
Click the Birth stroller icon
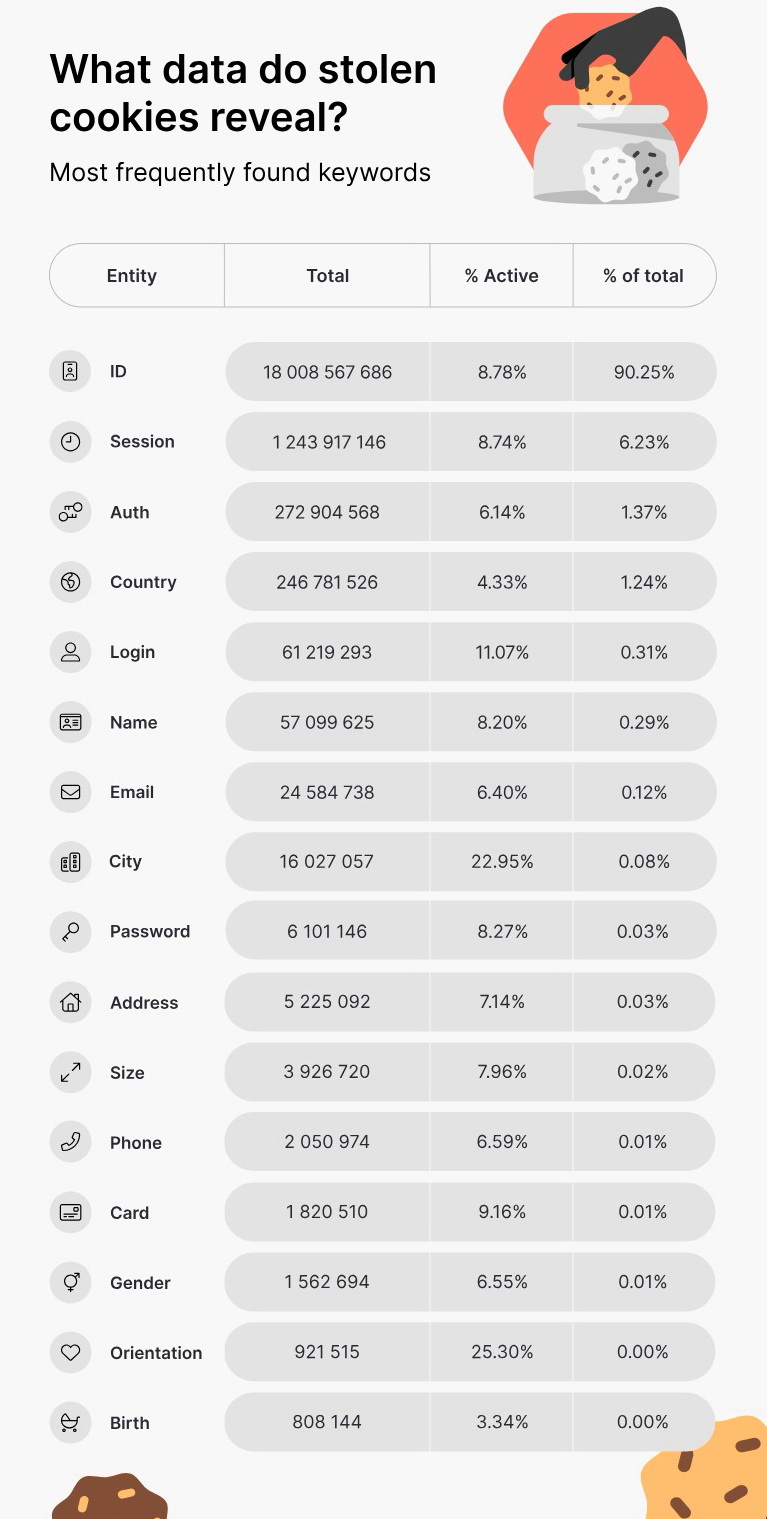point(70,1422)
